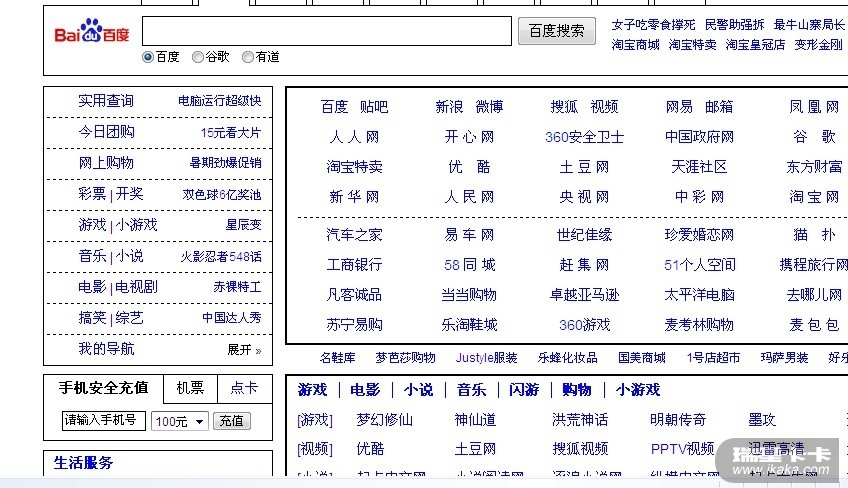
Task: Click the 充值 button
Action: (231, 421)
